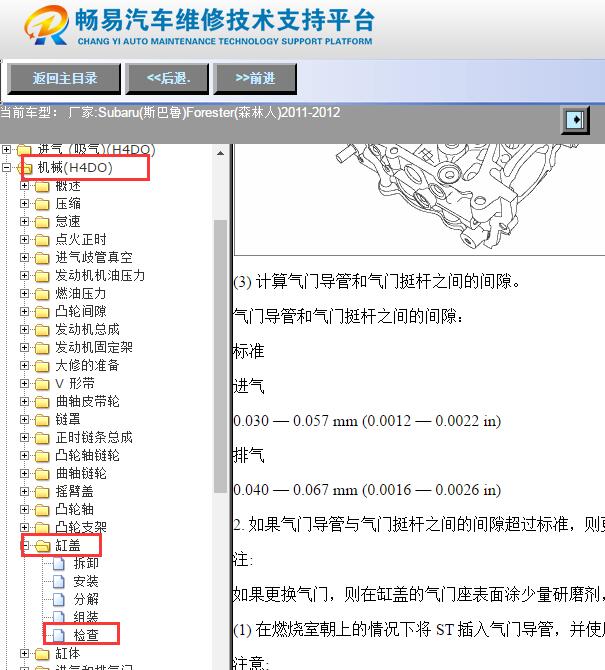Select the 发动机机油压力 tree label
Viewport: 605px width, 670px height.
tap(100, 275)
